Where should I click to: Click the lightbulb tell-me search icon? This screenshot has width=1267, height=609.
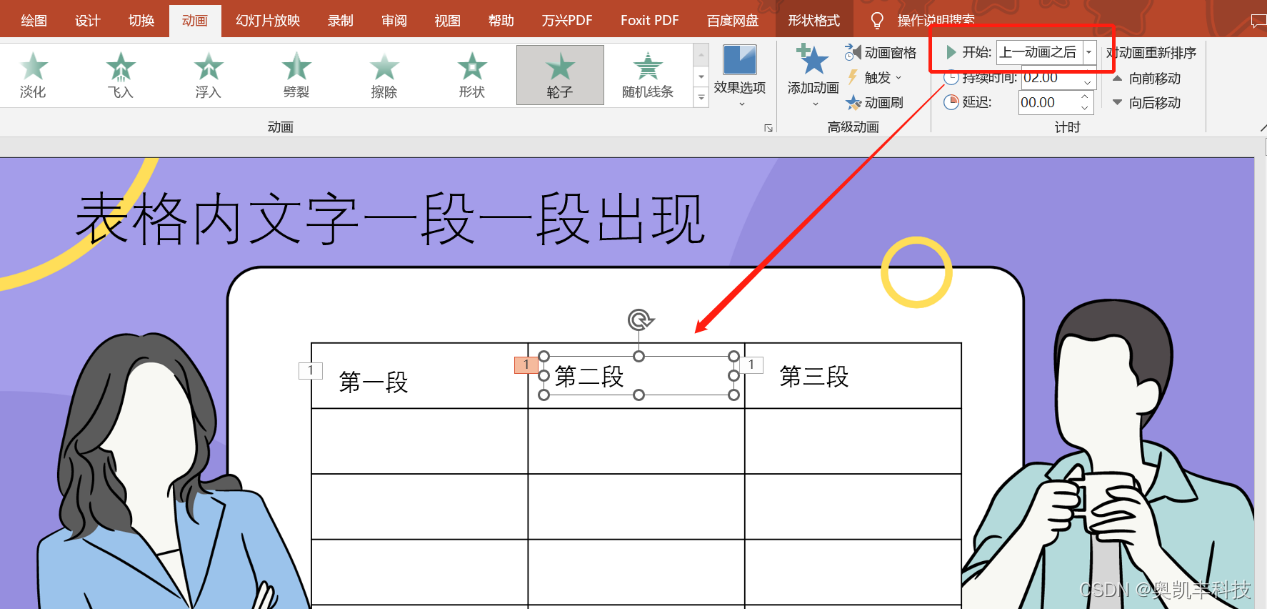pyautogui.click(x=877, y=21)
